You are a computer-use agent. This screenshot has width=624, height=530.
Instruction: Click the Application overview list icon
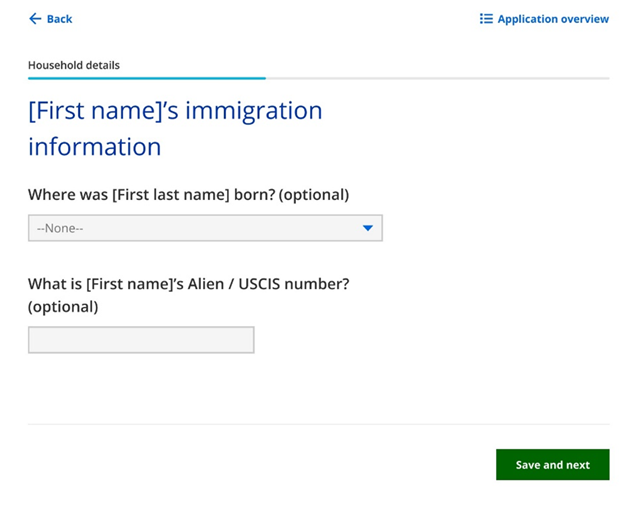(x=486, y=19)
